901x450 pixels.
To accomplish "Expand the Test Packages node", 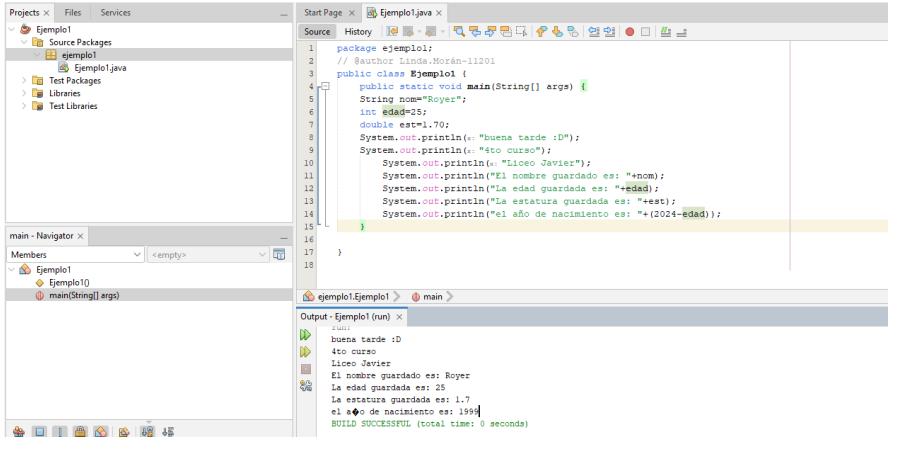I will (x=24, y=80).
